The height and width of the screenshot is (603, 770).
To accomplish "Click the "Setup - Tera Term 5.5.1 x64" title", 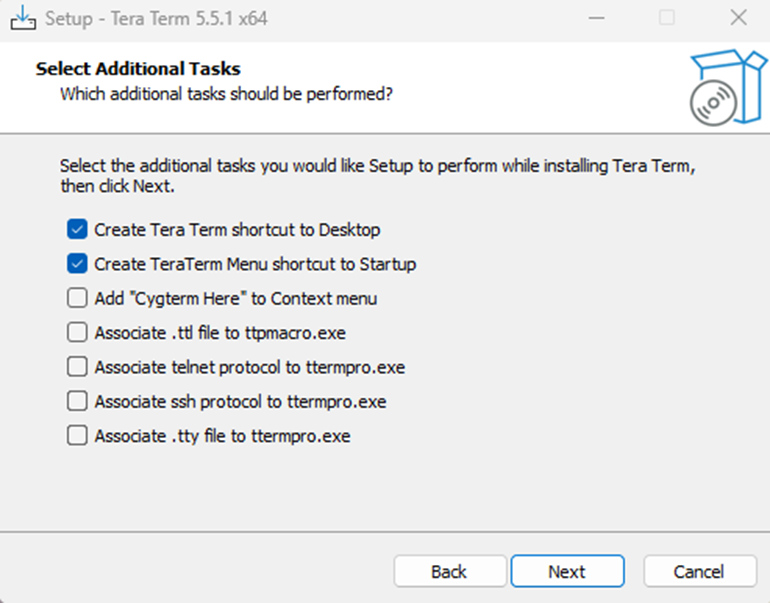I will (156, 18).
